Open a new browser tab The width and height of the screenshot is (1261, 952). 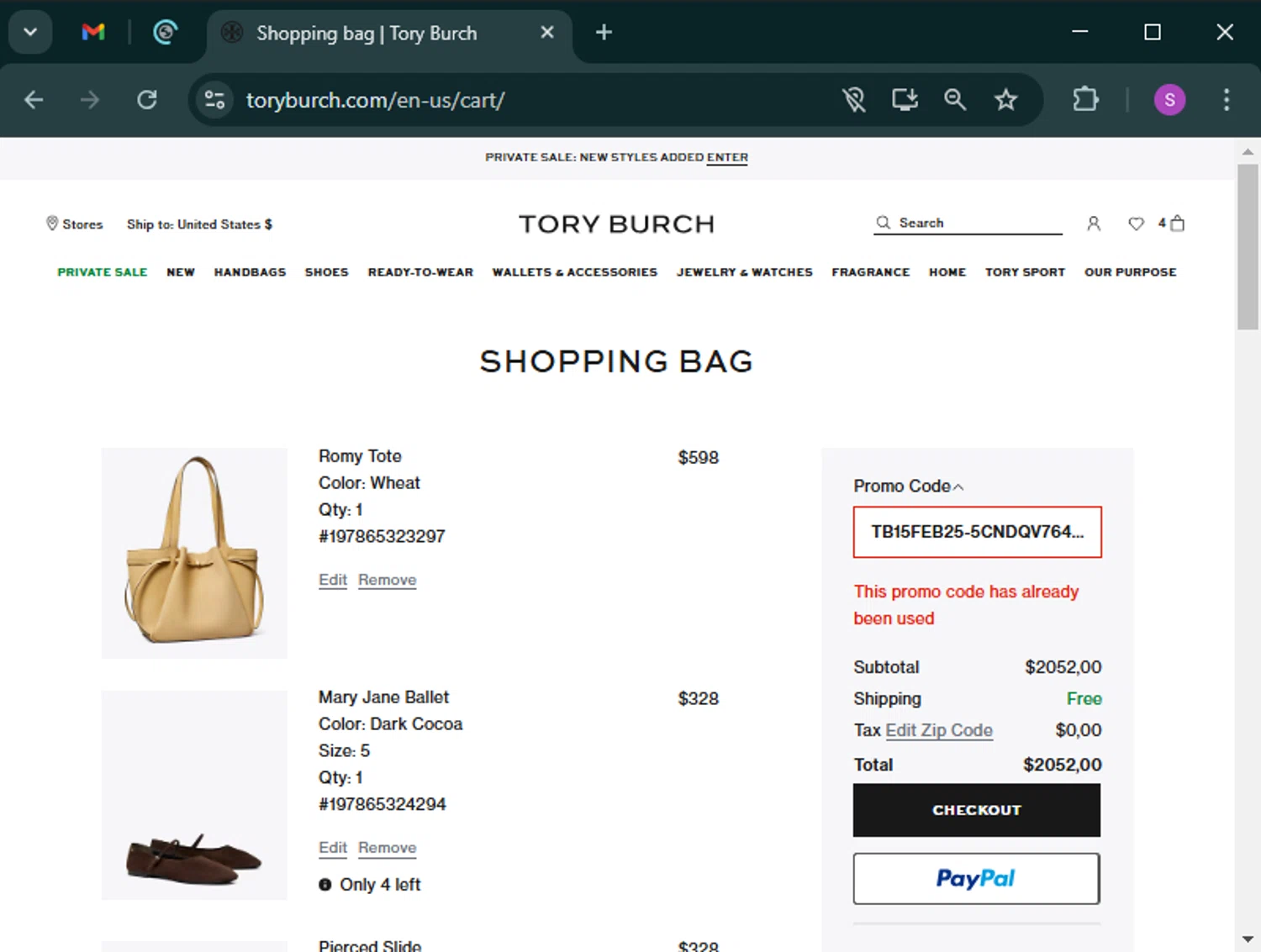click(604, 33)
